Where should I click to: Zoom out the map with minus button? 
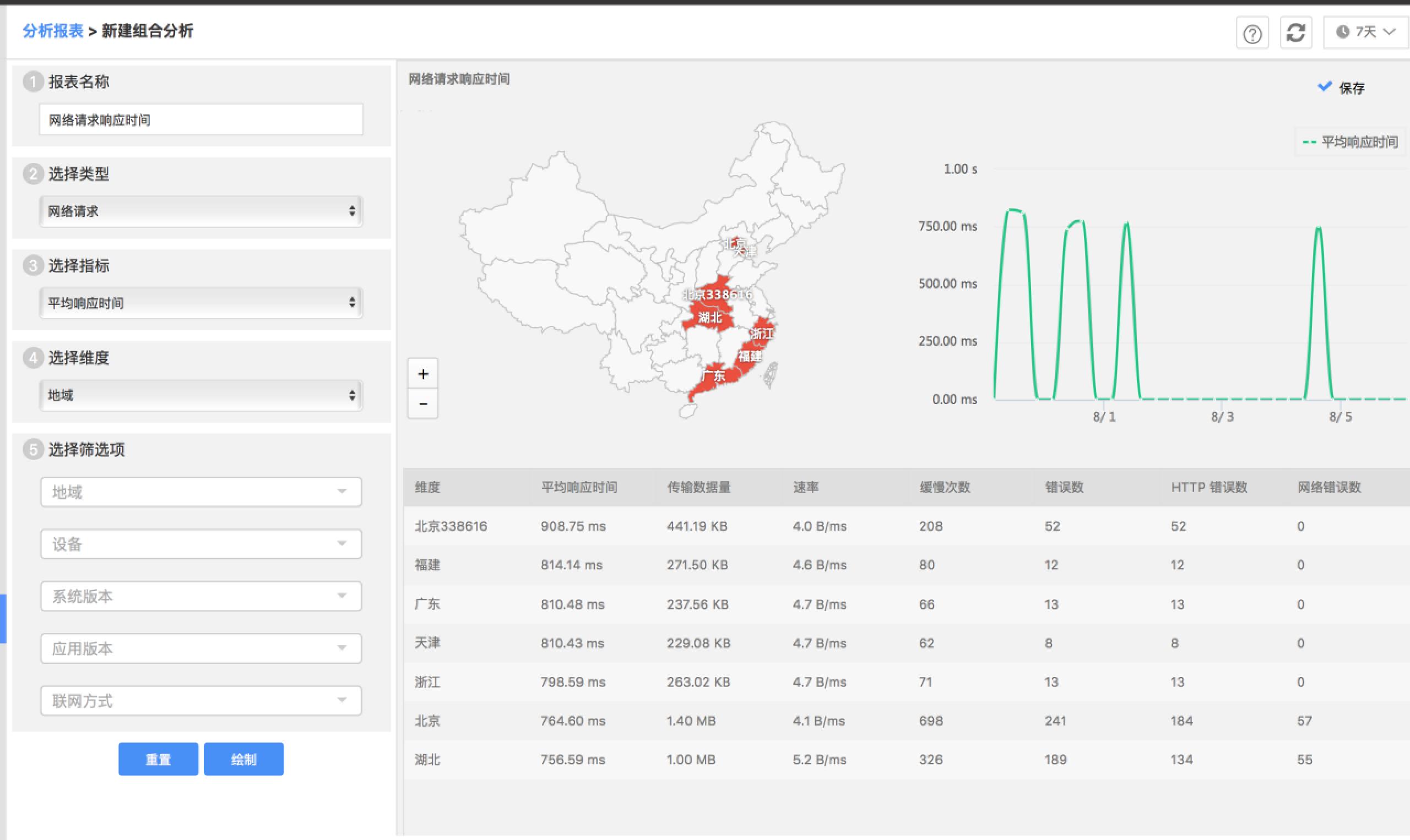pos(423,403)
